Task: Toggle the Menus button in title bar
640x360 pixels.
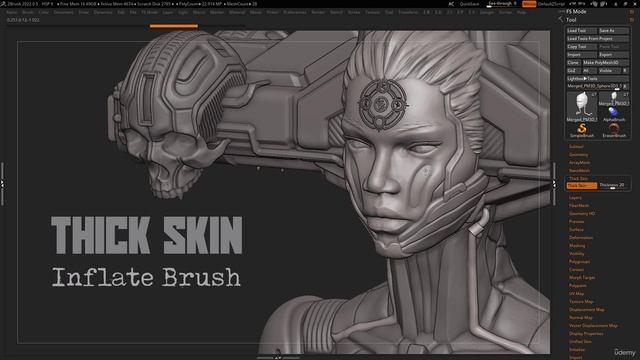Action: coord(529,4)
